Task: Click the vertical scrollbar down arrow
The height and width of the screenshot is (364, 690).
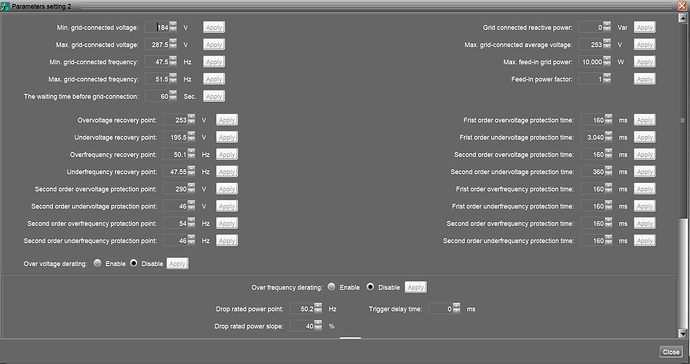Action: (683, 334)
